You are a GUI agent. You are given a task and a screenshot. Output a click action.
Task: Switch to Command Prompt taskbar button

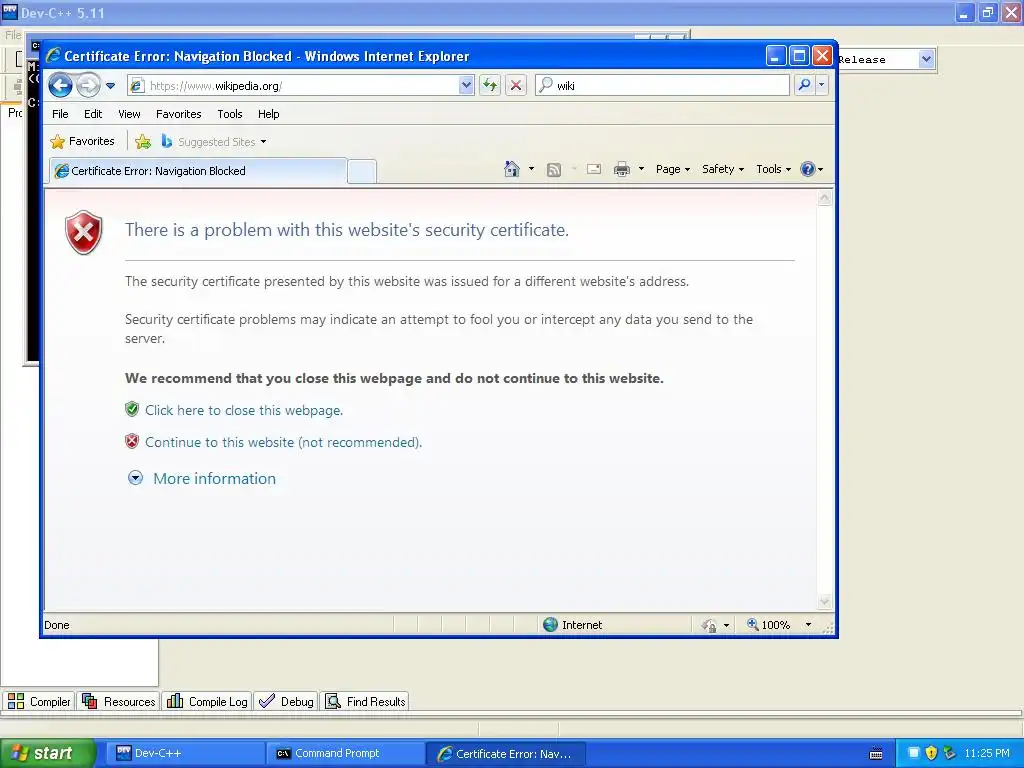tap(344, 753)
